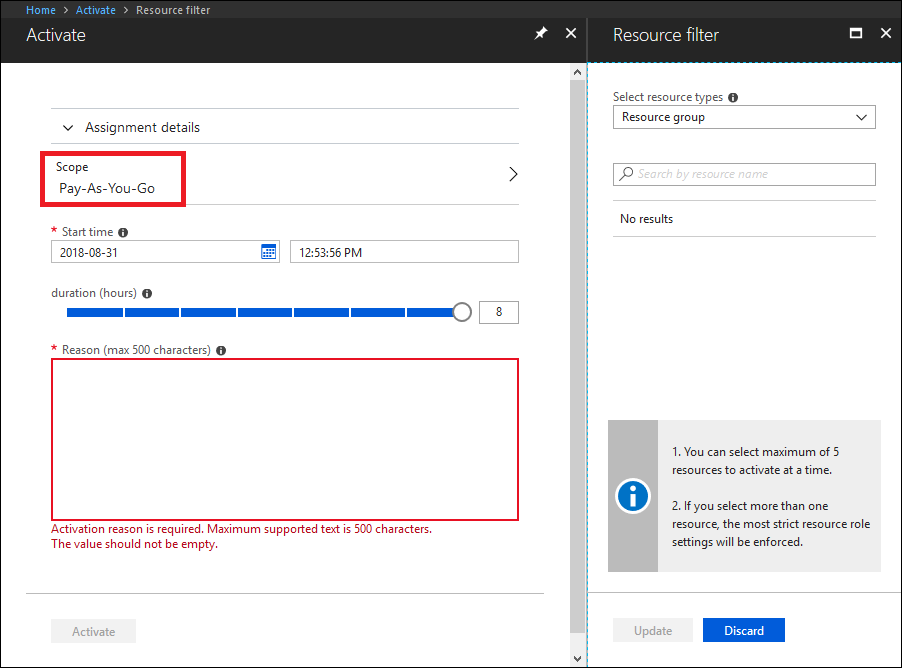Viewport: 902px width, 668px height.
Task: Focus the start time field 12:53:56 PM
Action: [x=404, y=252]
